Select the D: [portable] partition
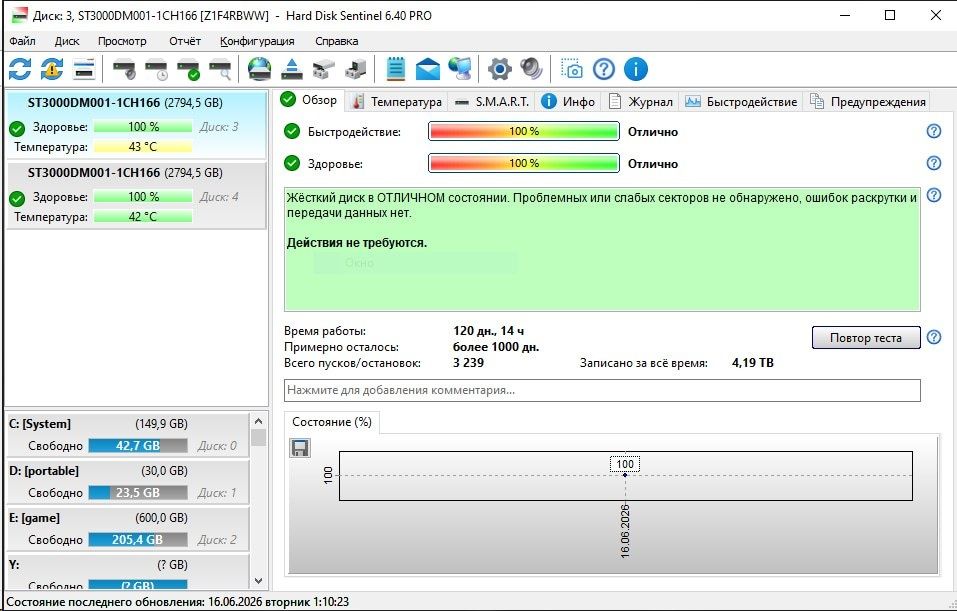The width and height of the screenshot is (957, 611). pyautogui.click(x=128, y=482)
